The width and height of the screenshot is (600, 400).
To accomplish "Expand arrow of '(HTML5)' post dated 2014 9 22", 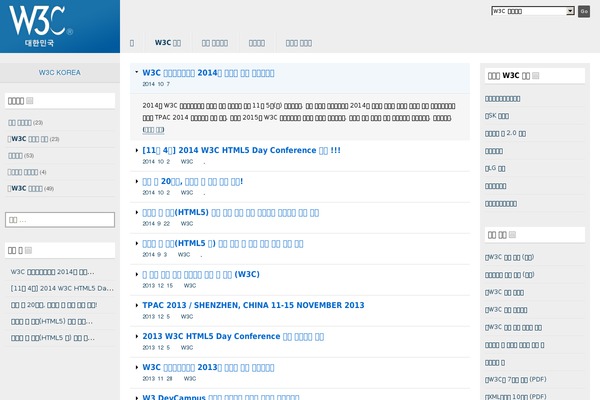I will click(137, 212).
